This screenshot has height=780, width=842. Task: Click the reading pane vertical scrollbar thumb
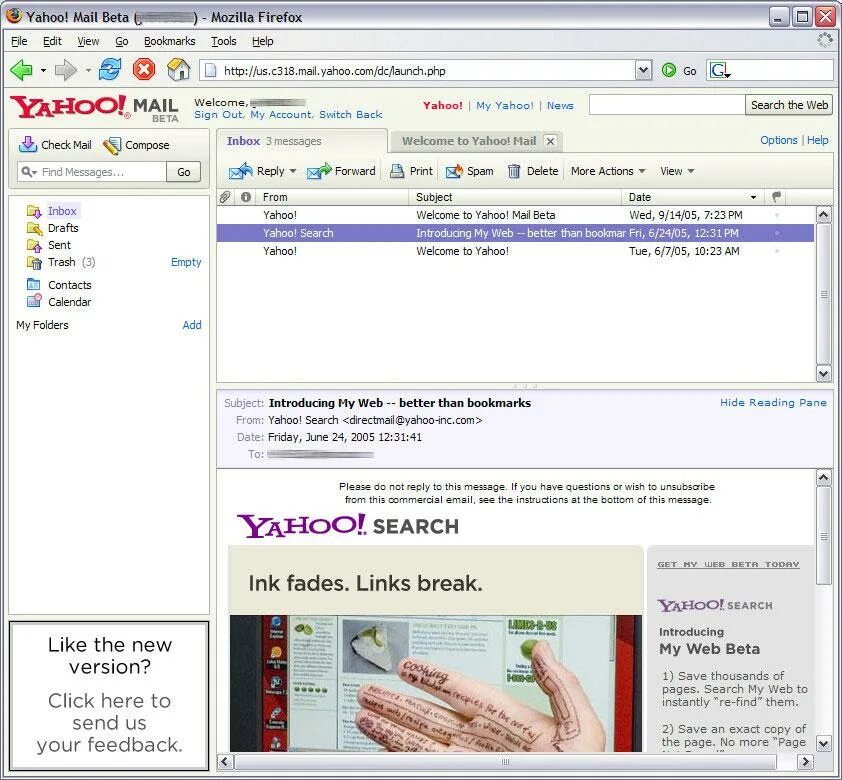coord(824,536)
